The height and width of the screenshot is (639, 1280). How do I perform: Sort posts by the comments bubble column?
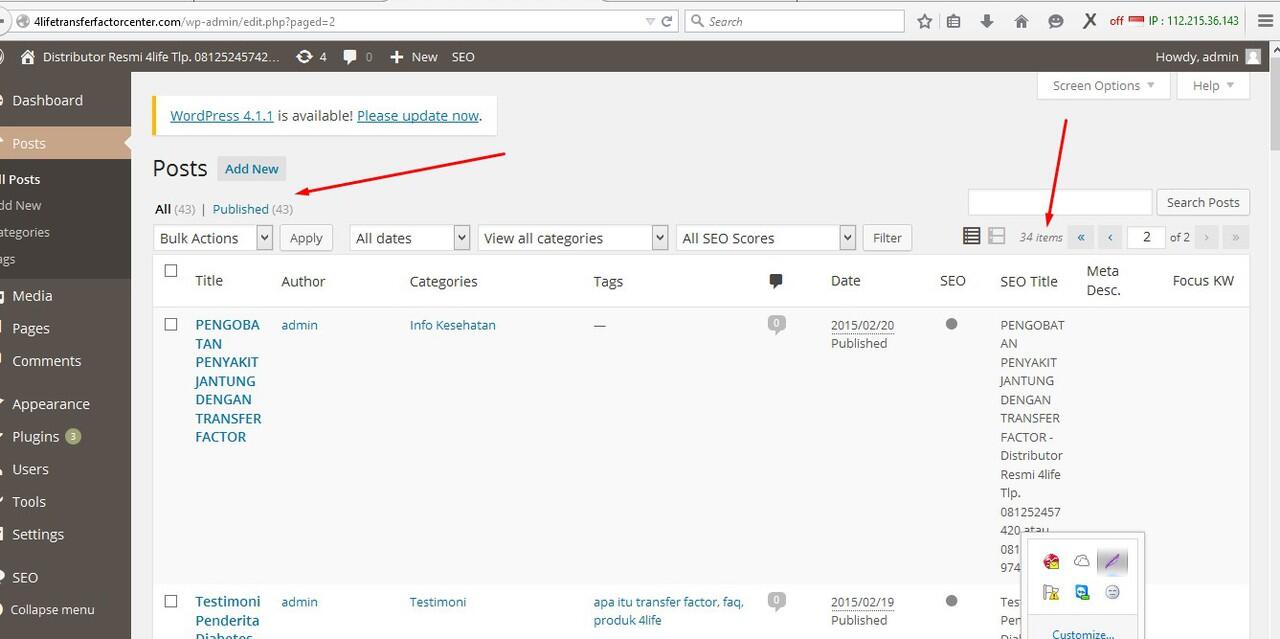click(775, 281)
